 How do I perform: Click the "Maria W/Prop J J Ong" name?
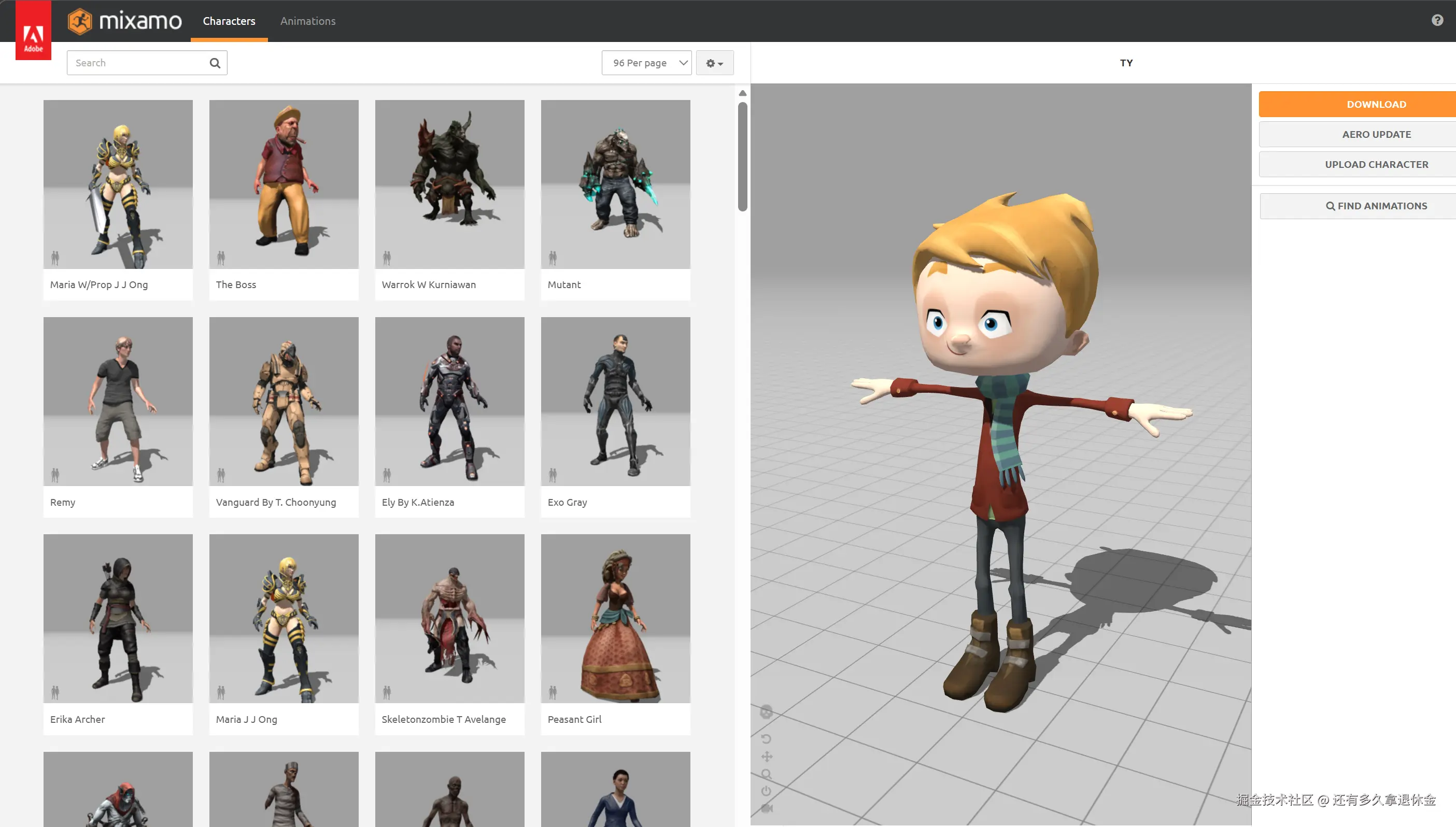pos(99,284)
